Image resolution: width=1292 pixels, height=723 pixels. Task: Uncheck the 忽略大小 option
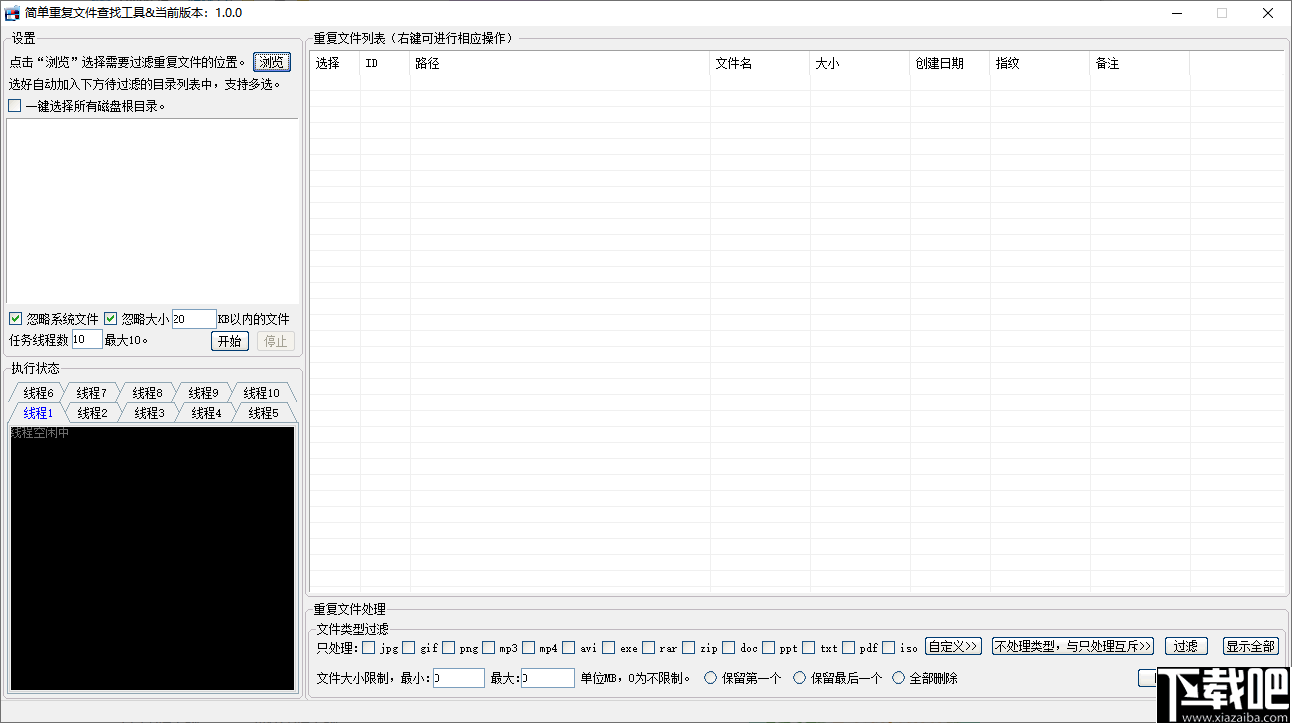click(x=110, y=318)
